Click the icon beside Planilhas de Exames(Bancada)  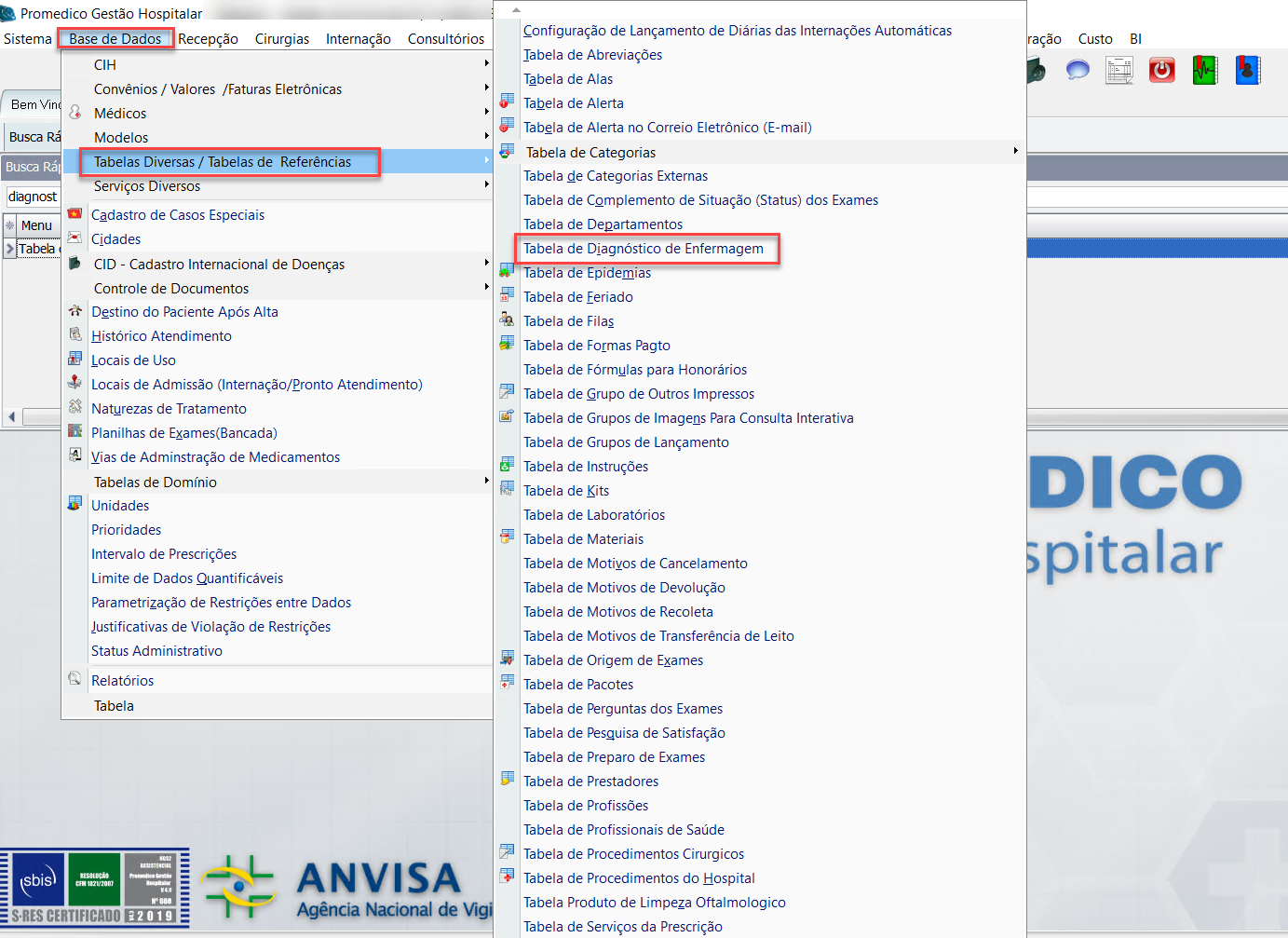click(75, 432)
